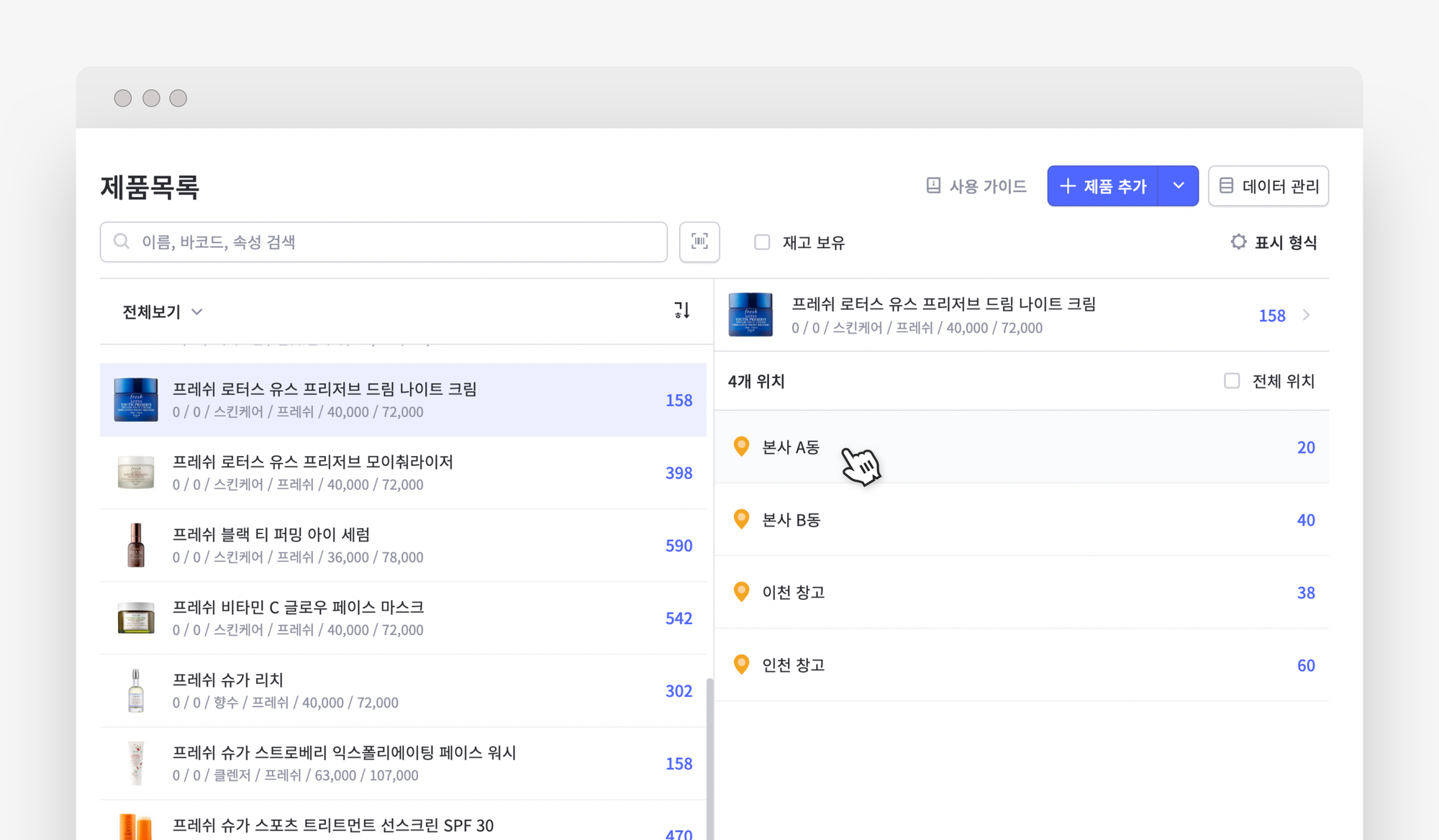Click the 표시 형식 gear icon
Image resolution: width=1439 pixels, height=840 pixels.
coord(1238,242)
